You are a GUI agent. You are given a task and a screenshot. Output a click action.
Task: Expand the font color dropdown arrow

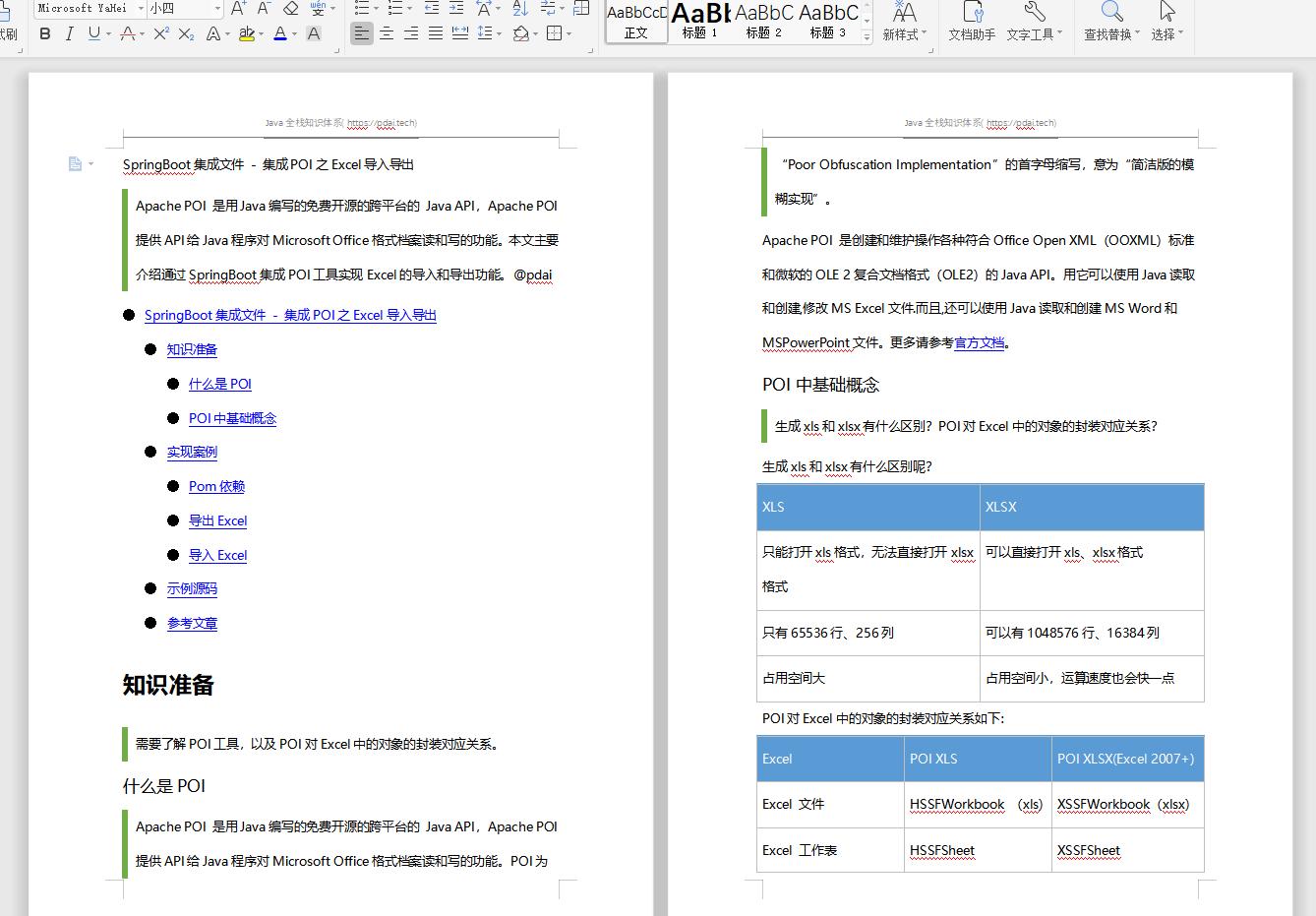(292, 33)
